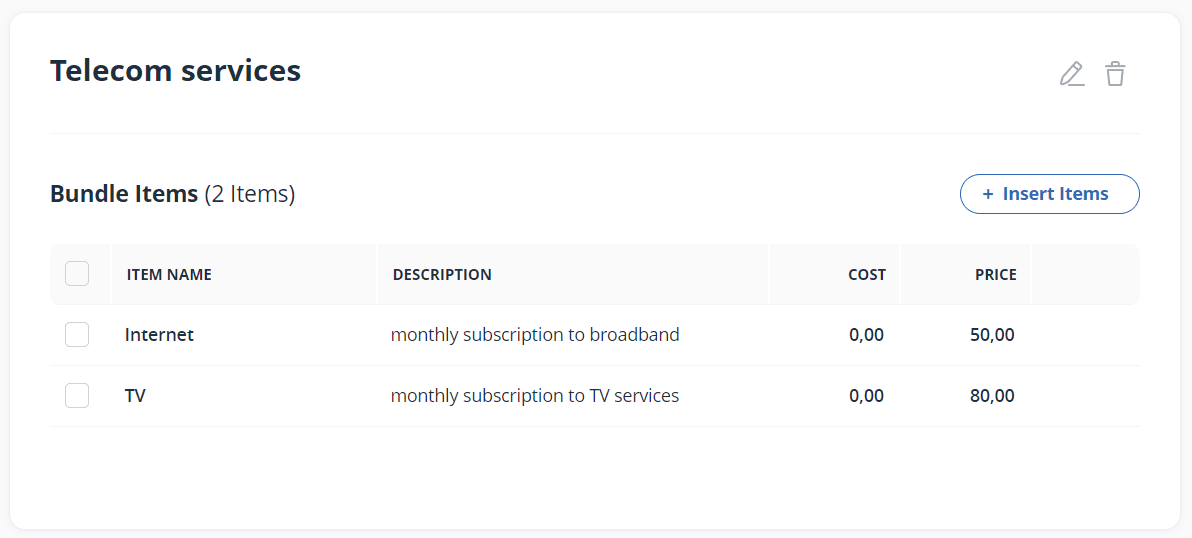Click the trash icon to delete the bundle
This screenshot has height=538, width=1192.
[x=1115, y=74]
